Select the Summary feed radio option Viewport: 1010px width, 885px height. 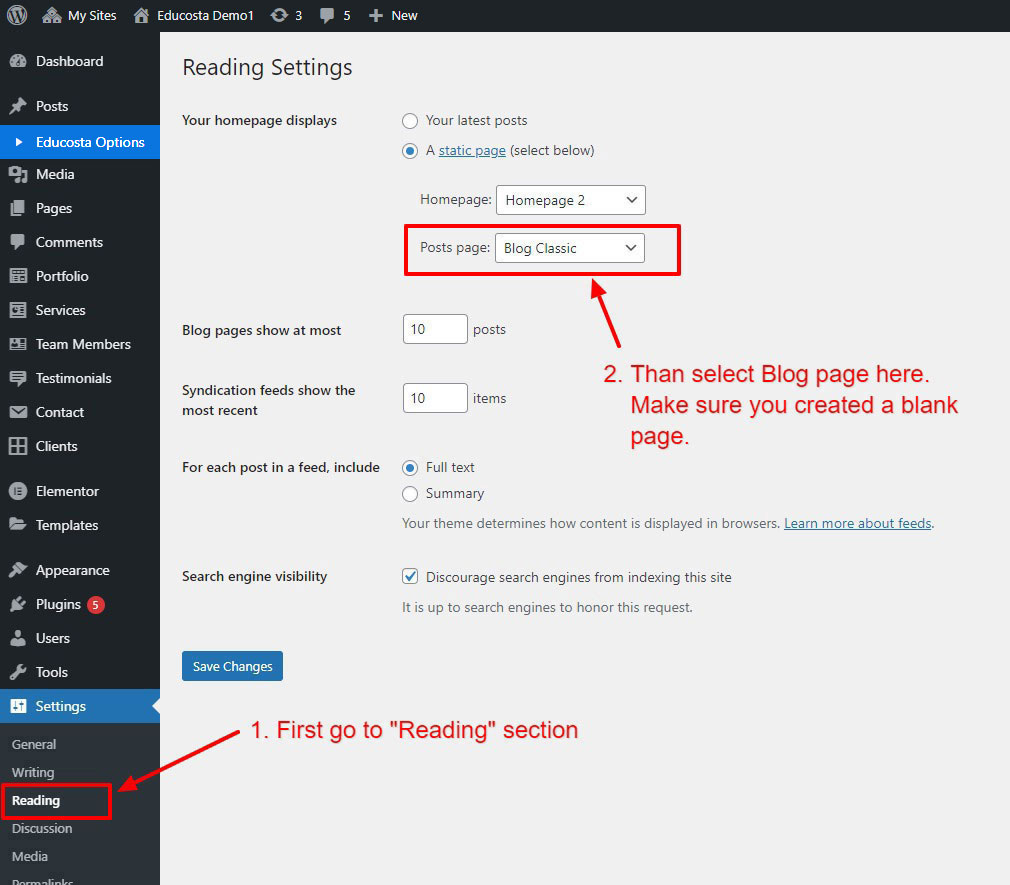410,494
